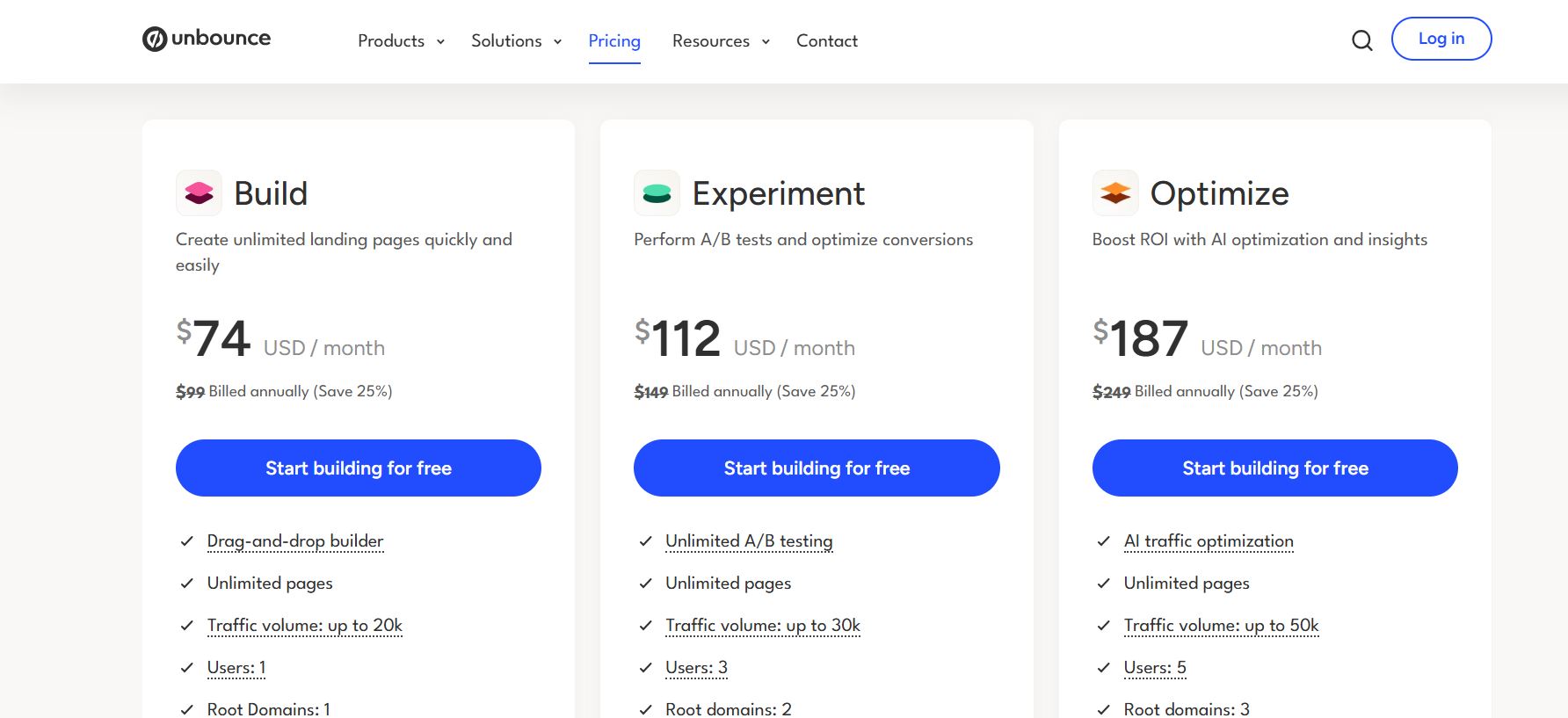1568x718 pixels.
Task: Click checkmark beside Users: 1
Action: point(186,668)
